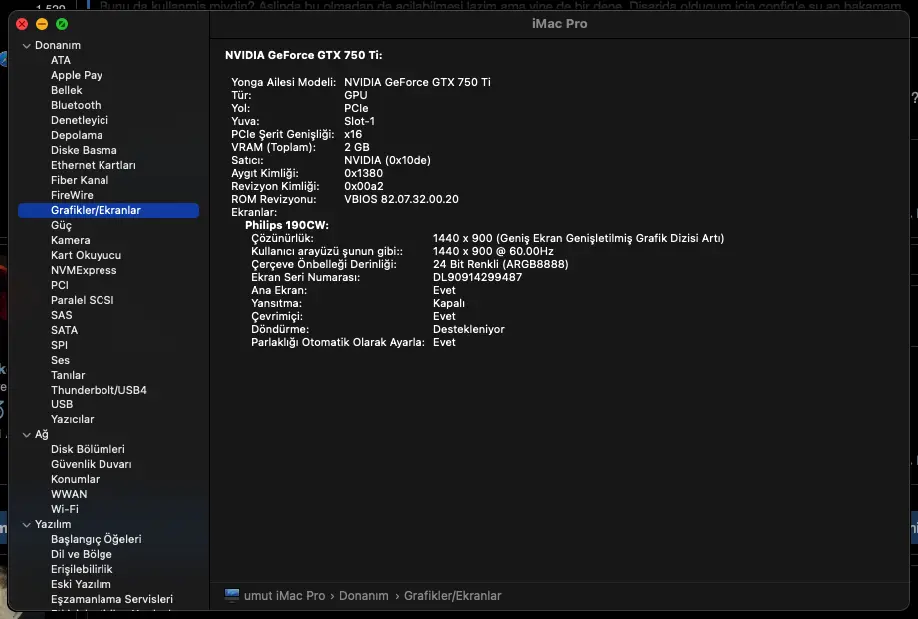The image size is (918, 619).
Task: Click 'umut iMac Pro' in path bar
Action: (x=285, y=596)
